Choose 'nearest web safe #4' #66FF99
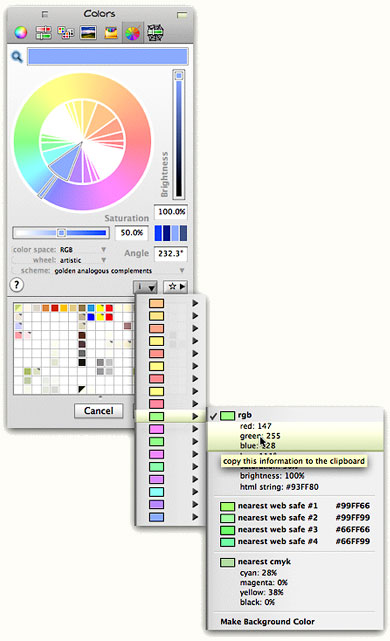390x641 pixels. pyautogui.click(x=296, y=541)
